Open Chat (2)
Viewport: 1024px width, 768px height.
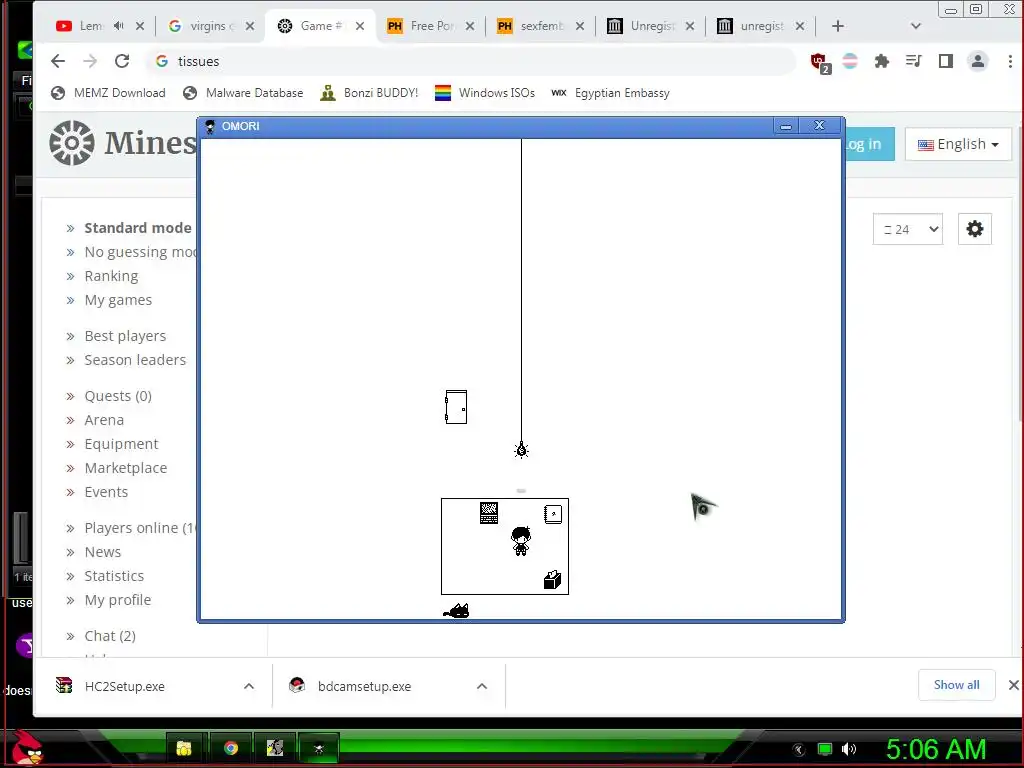click(x=110, y=636)
